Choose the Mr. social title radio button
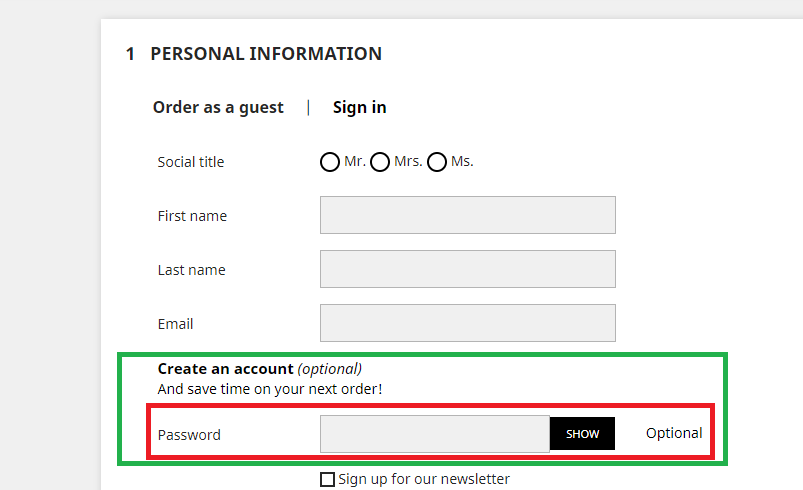The width and height of the screenshot is (803, 490). coord(330,162)
